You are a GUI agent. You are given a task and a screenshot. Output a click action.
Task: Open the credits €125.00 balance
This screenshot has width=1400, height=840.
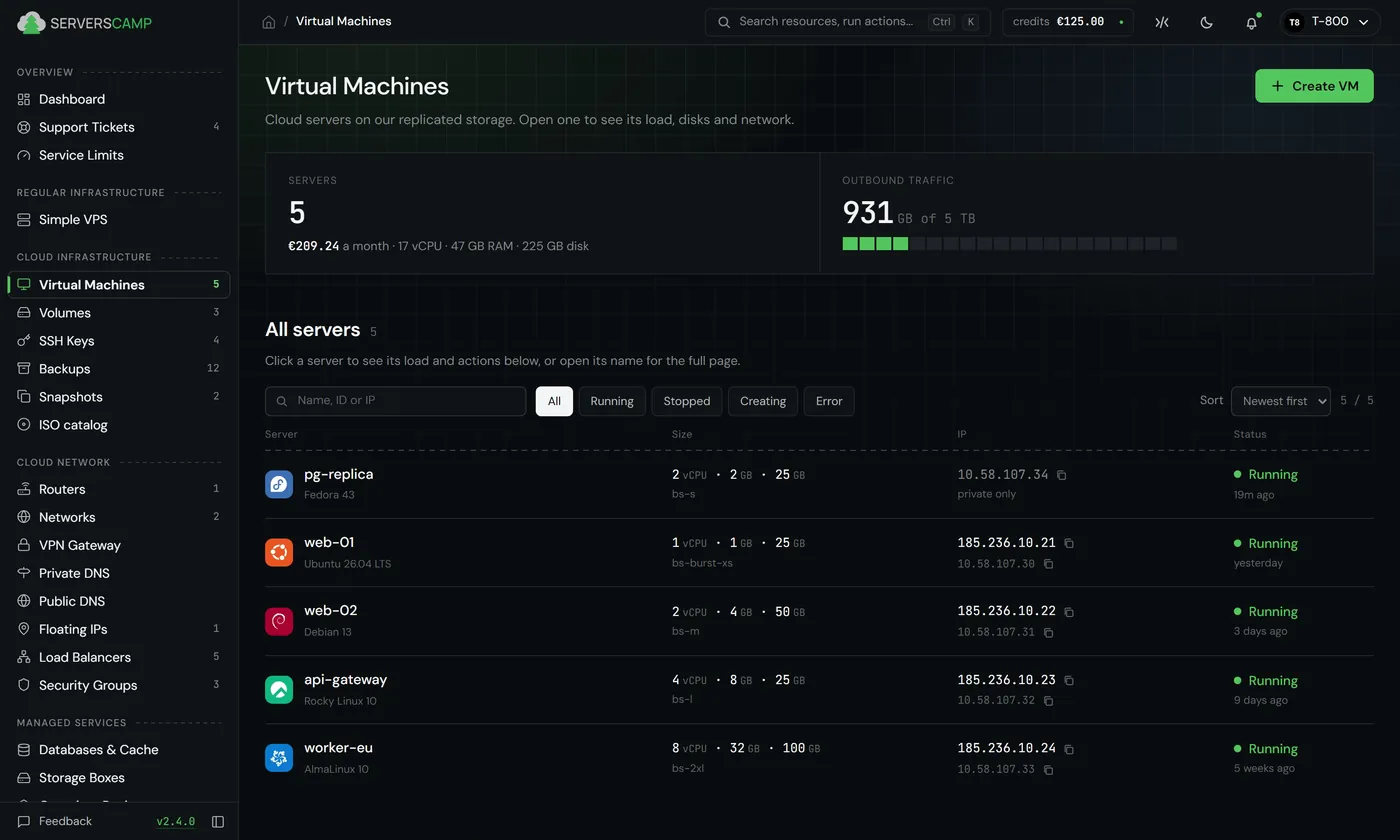[1068, 22]
